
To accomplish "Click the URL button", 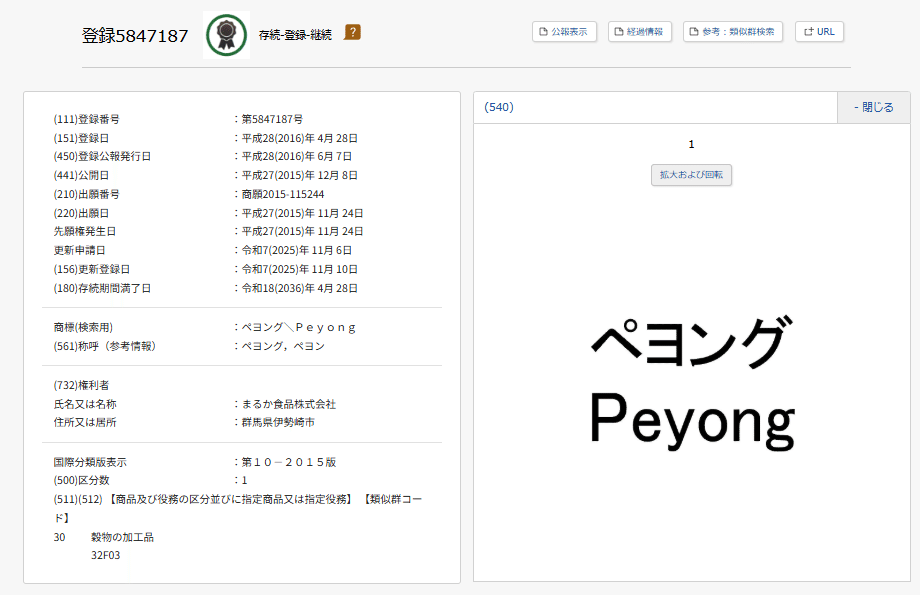I will [x=819, y=32].
